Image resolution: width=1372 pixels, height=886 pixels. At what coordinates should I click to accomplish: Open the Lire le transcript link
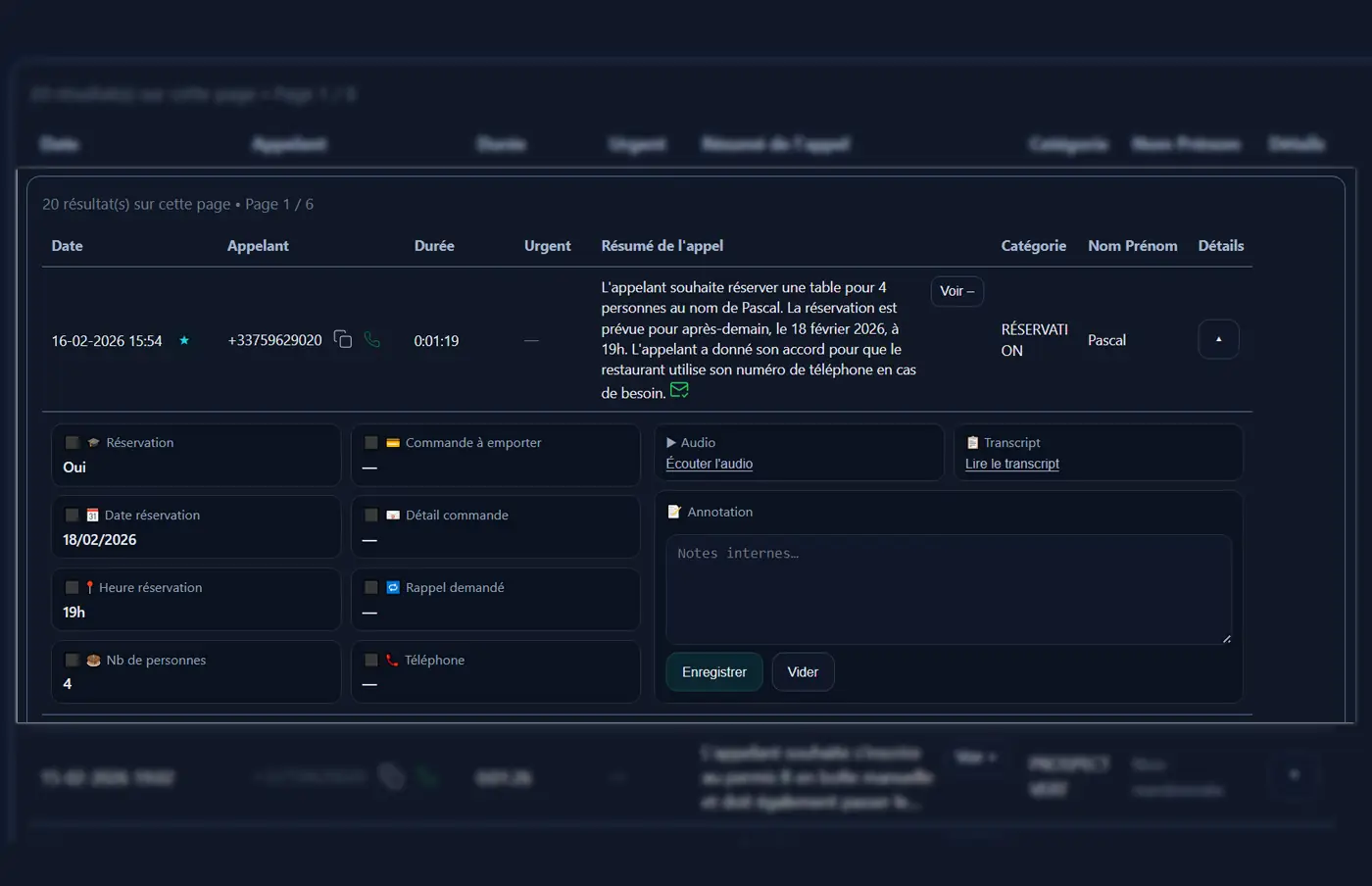point(1011,464)
